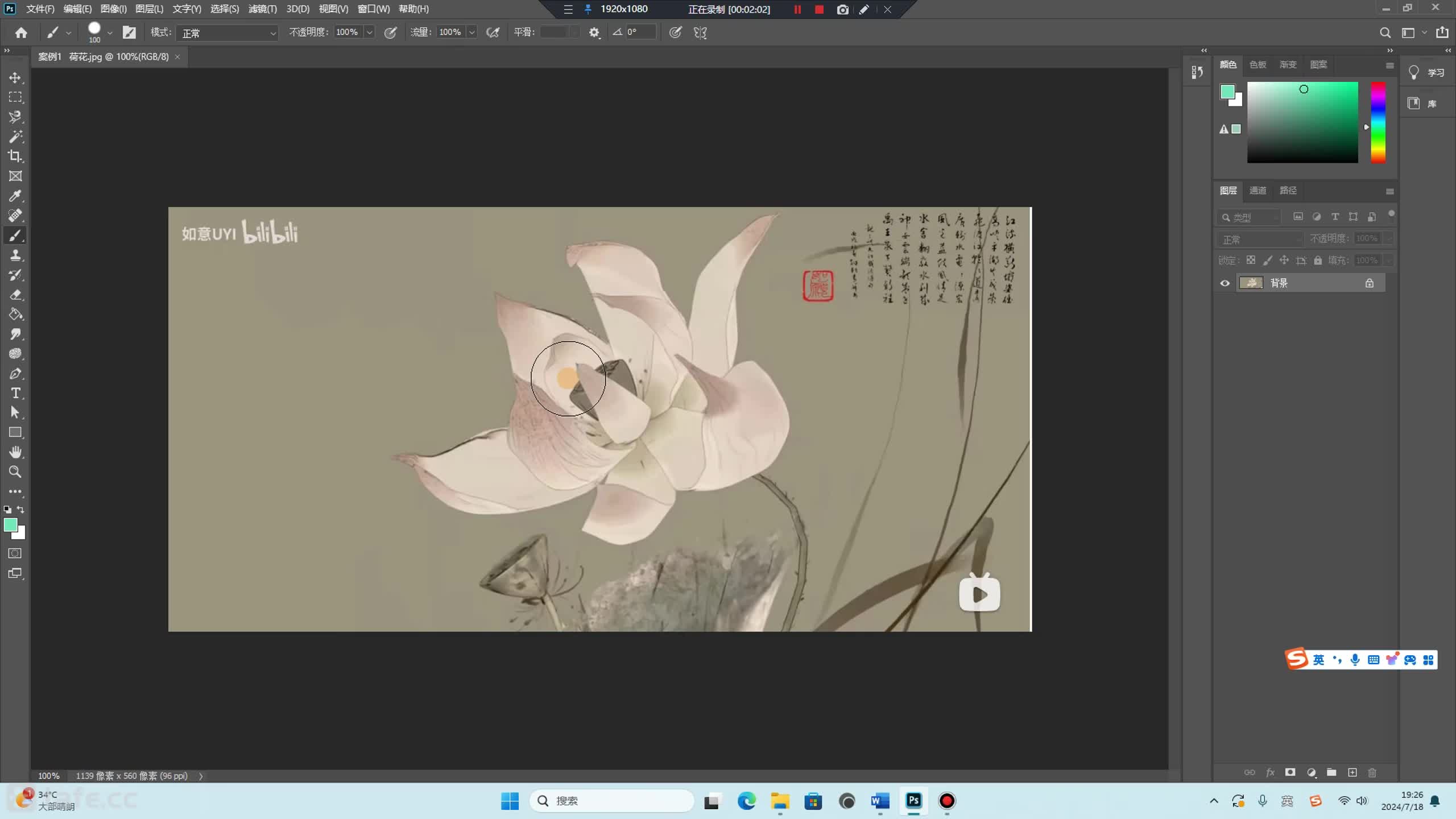Expand the 流量 slider arrow

(472, 32)
